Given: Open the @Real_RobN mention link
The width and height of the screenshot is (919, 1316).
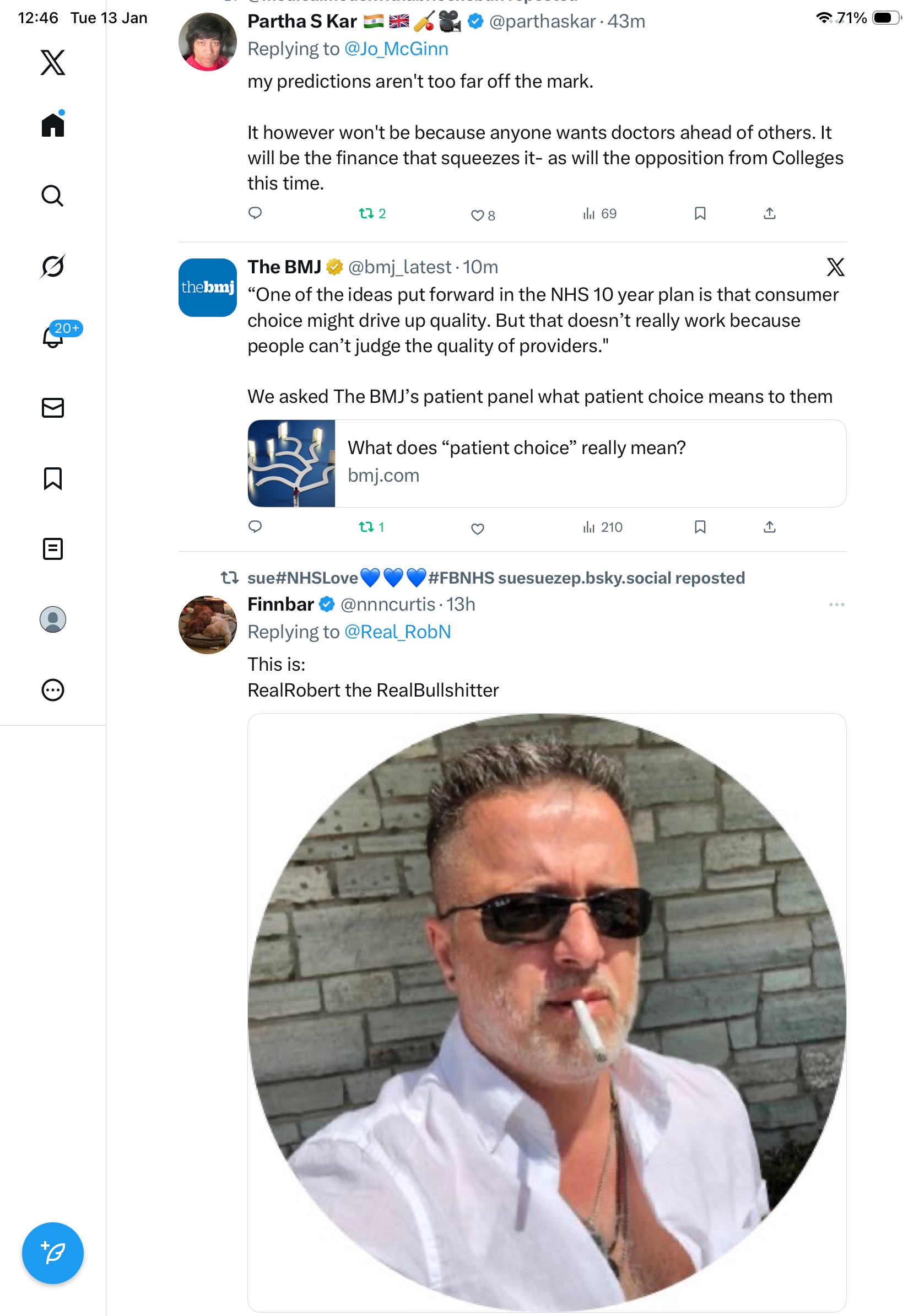Looking at the screenshot, I should [x=397, y=632].
